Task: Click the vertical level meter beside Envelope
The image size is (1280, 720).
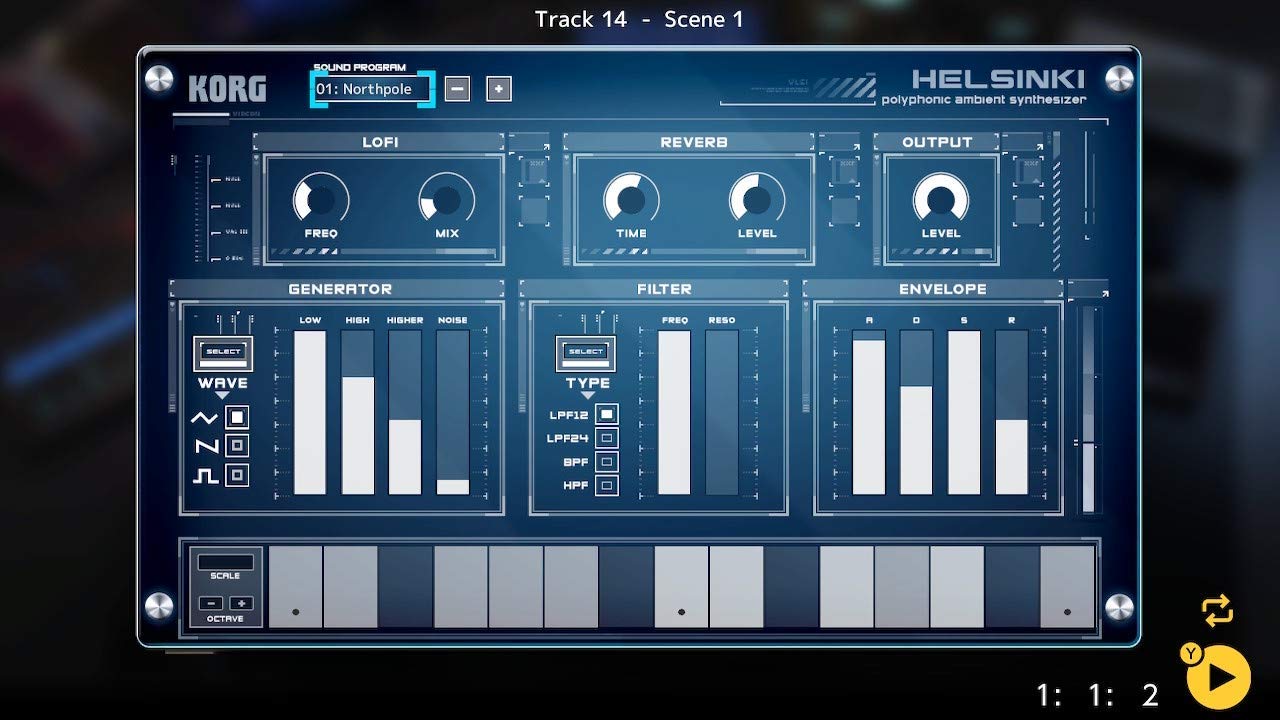Action: pos(1089,410)
